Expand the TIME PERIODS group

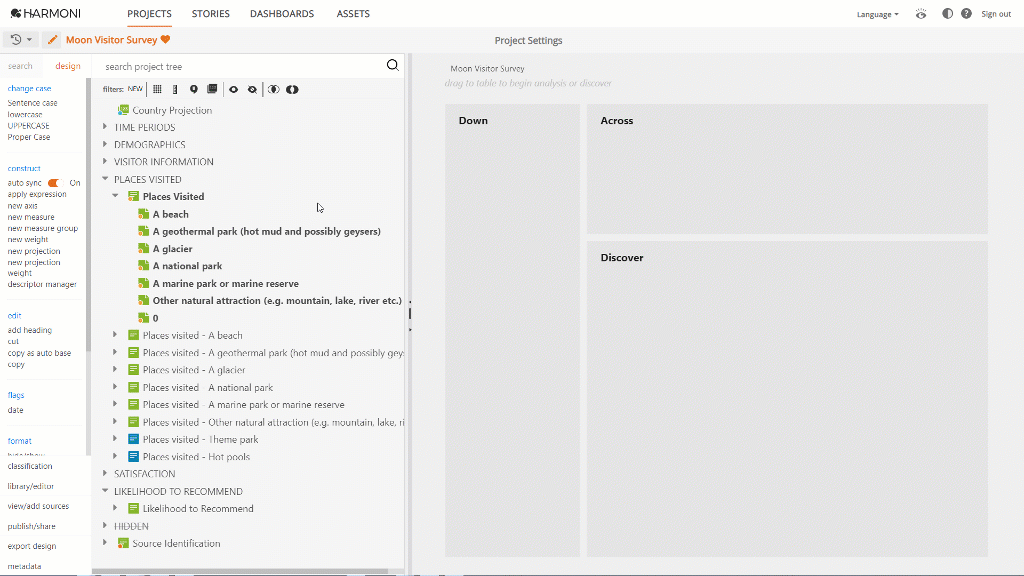click(x=105, y=127)
